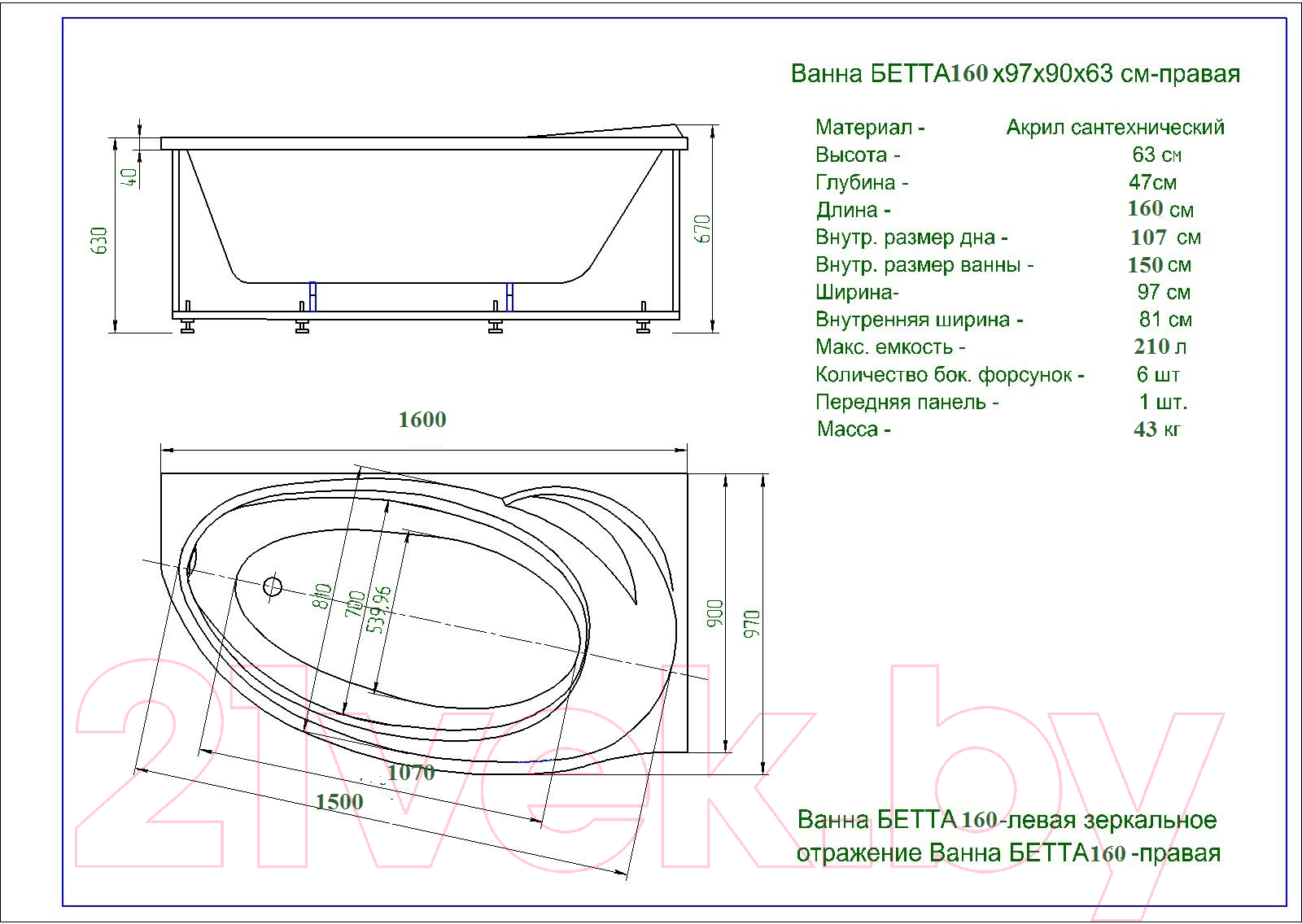Click the 'Количество бок. форсунок -' label
The width and height of the screenshot is (1302, 924).
pyautogui.click(x=950, y=375)
